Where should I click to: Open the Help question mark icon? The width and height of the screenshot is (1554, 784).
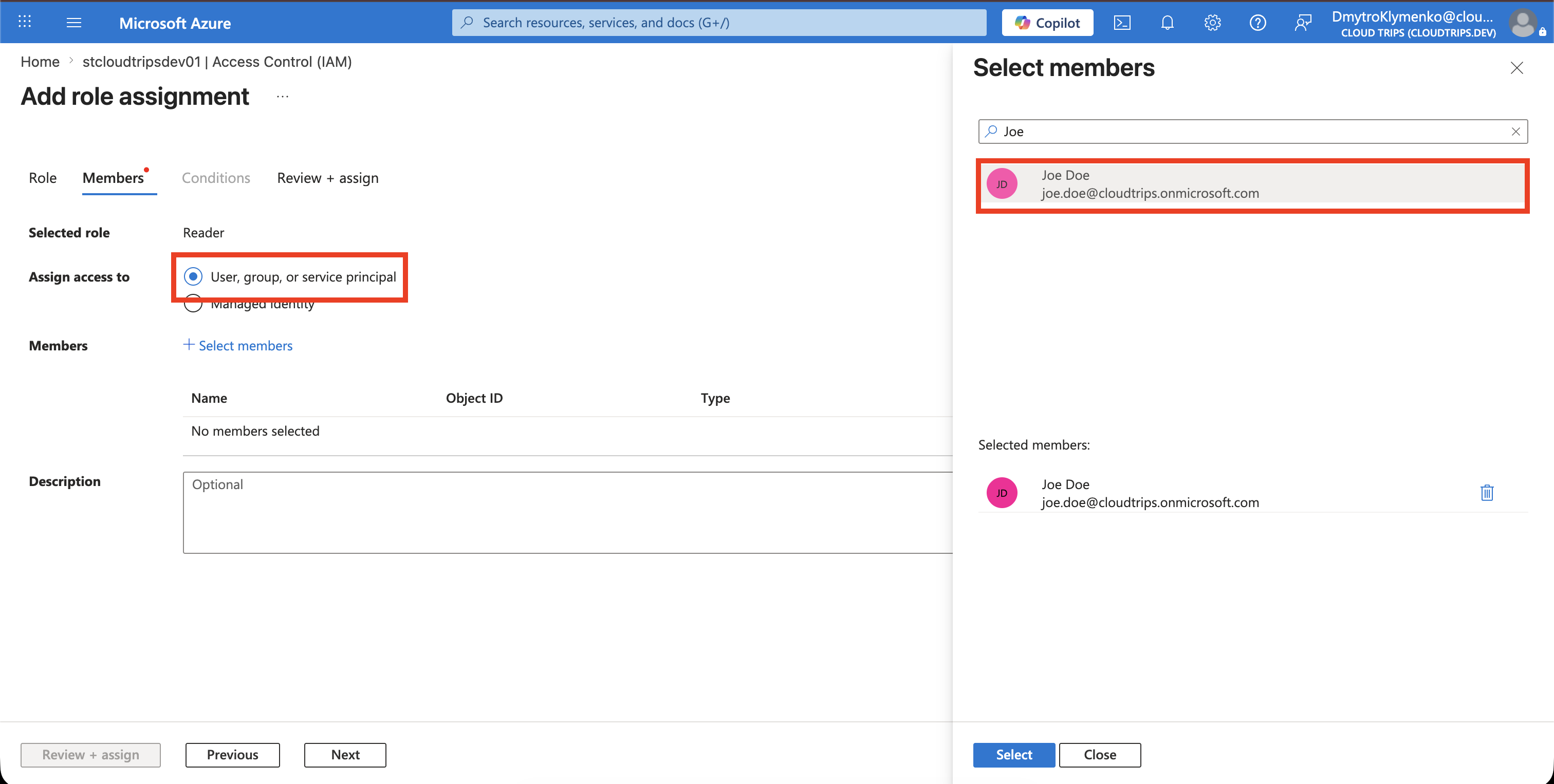click(x=1258, y=22)
